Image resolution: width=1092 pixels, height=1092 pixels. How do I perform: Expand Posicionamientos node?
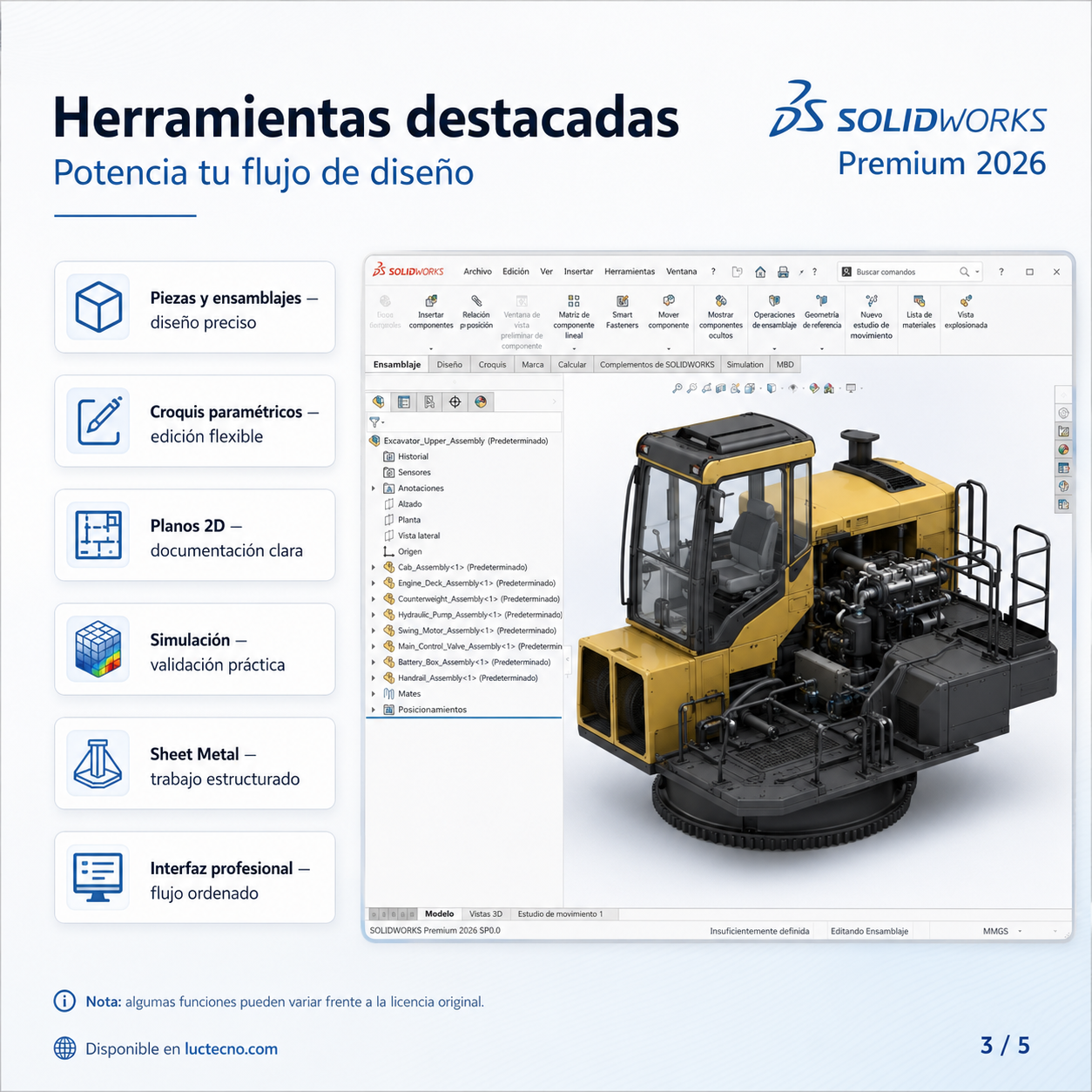pyautogui.click(x=374, y=710)
